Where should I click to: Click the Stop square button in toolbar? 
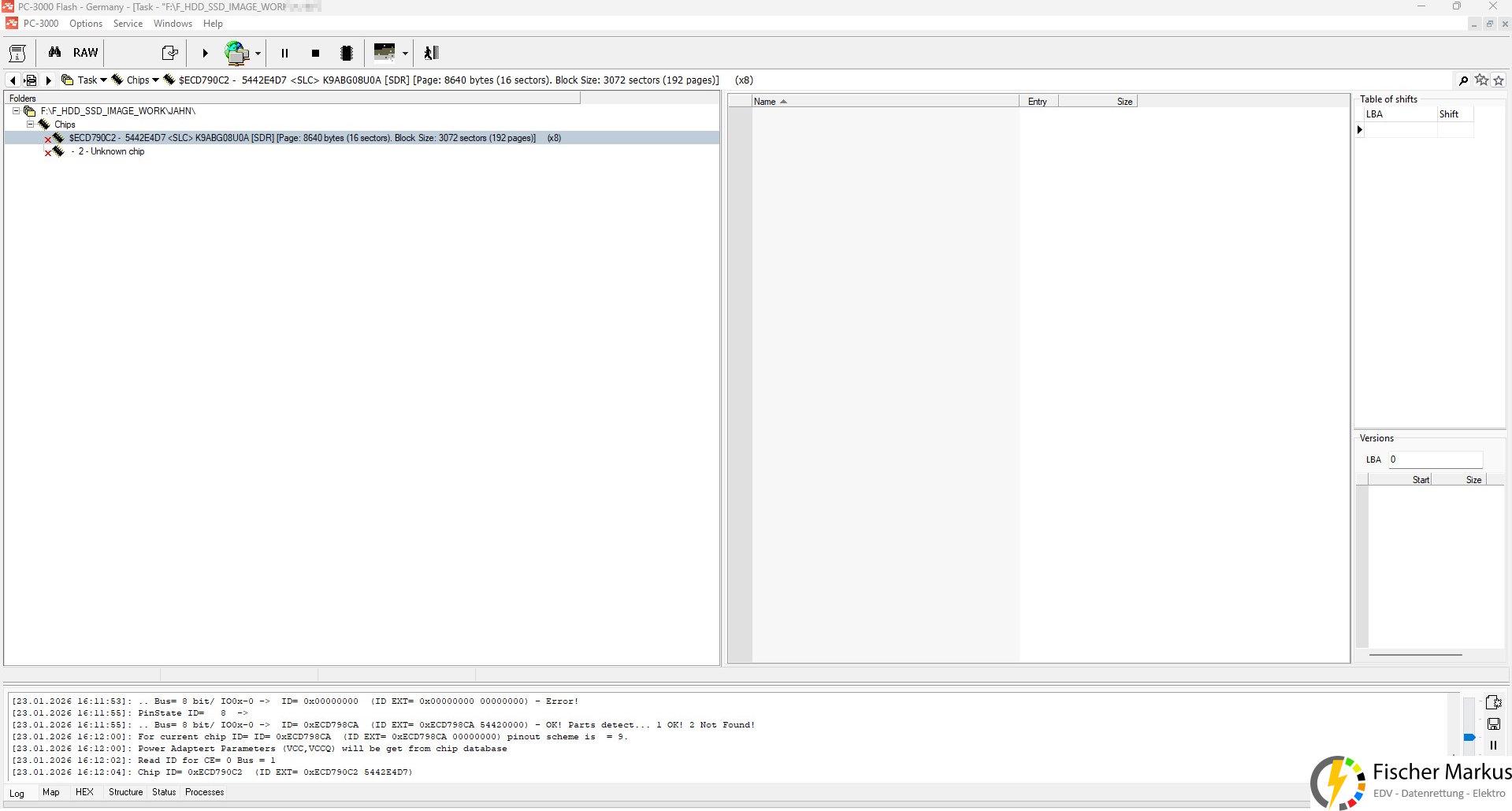(x=315, y=54)
